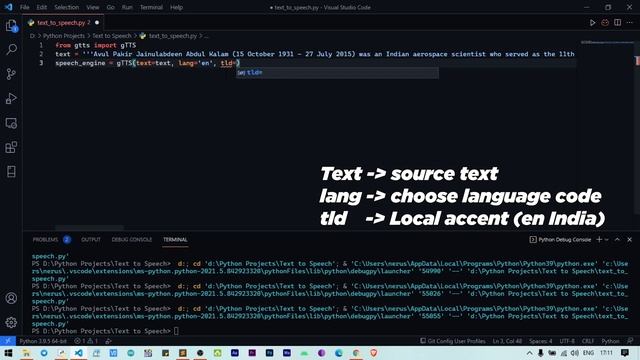Switch to Terminal panel tab
Image resolution: width=640 pixels, height=360 pixels.
pos(175,240)
